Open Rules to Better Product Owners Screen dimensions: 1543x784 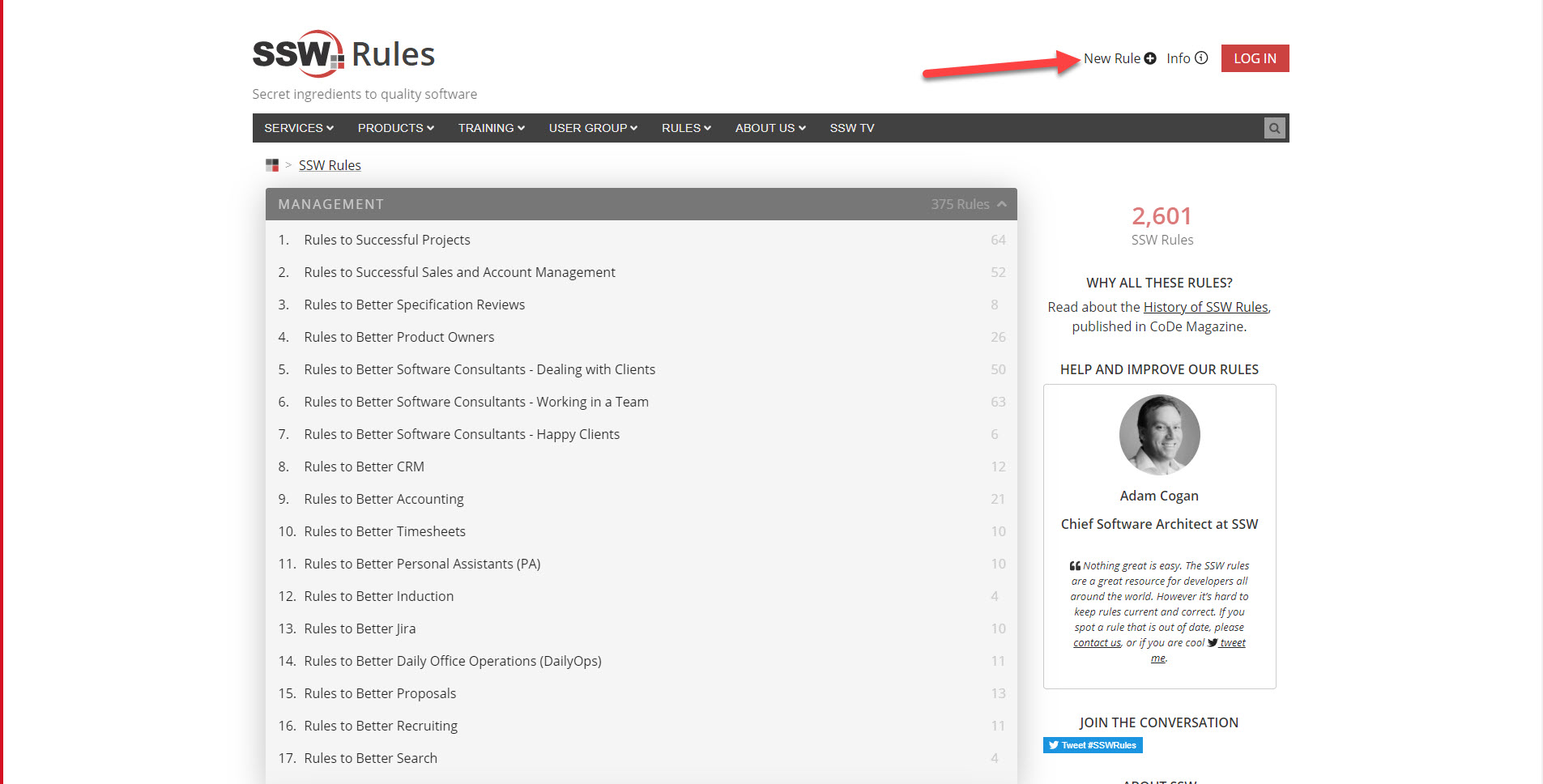pyautogui.click(x=399, y=337)
